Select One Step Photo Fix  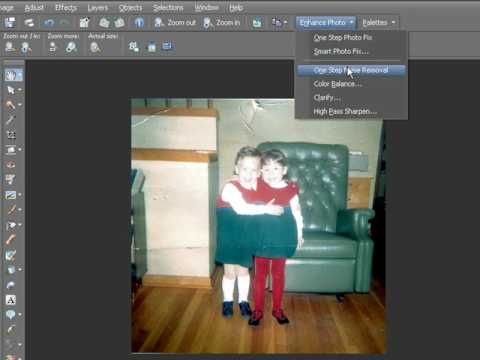point(343,38)
